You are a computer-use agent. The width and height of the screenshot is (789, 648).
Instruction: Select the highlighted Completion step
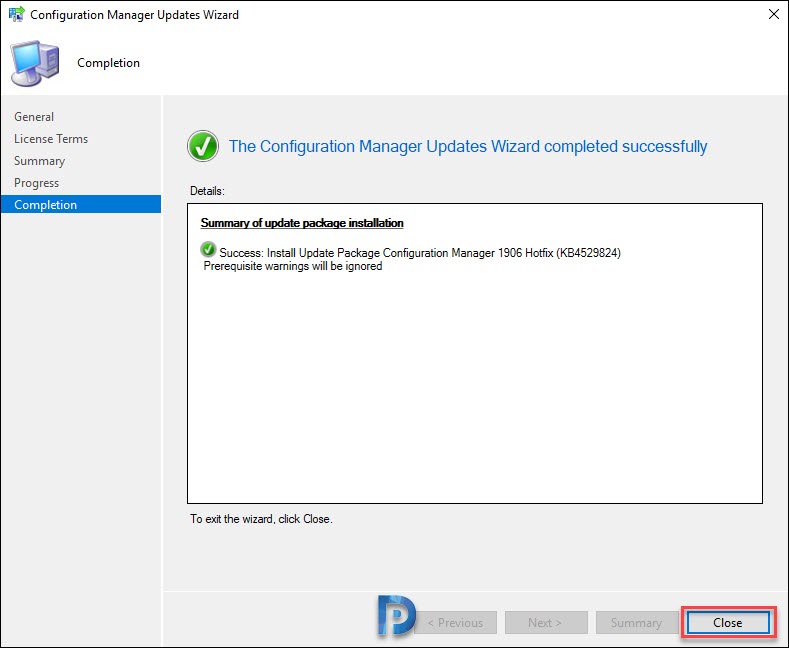81,204
